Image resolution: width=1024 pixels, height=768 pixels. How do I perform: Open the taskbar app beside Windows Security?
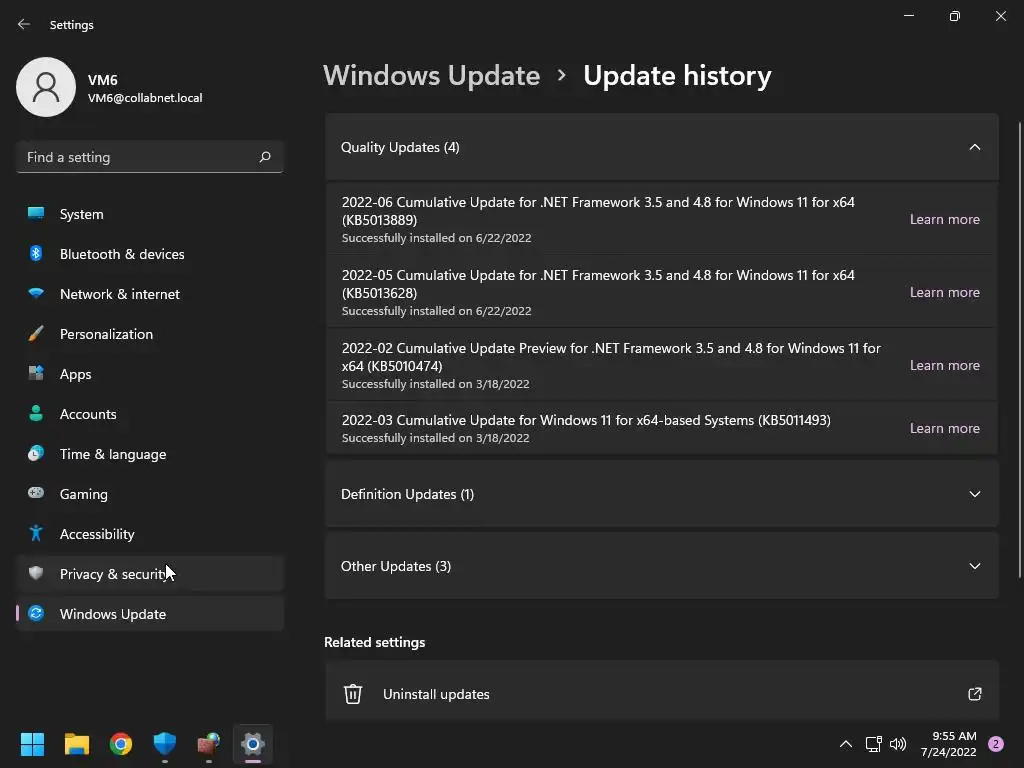[x=209, y=744]
